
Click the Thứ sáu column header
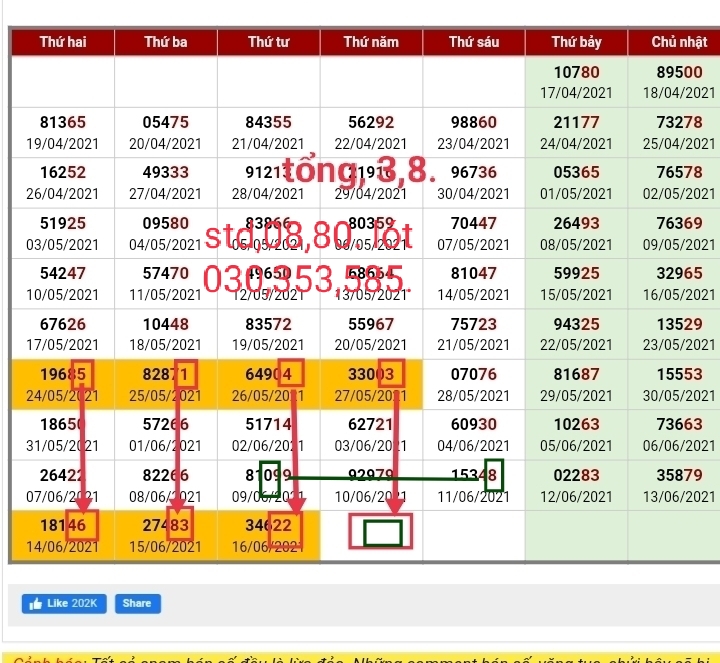point(474,42)
